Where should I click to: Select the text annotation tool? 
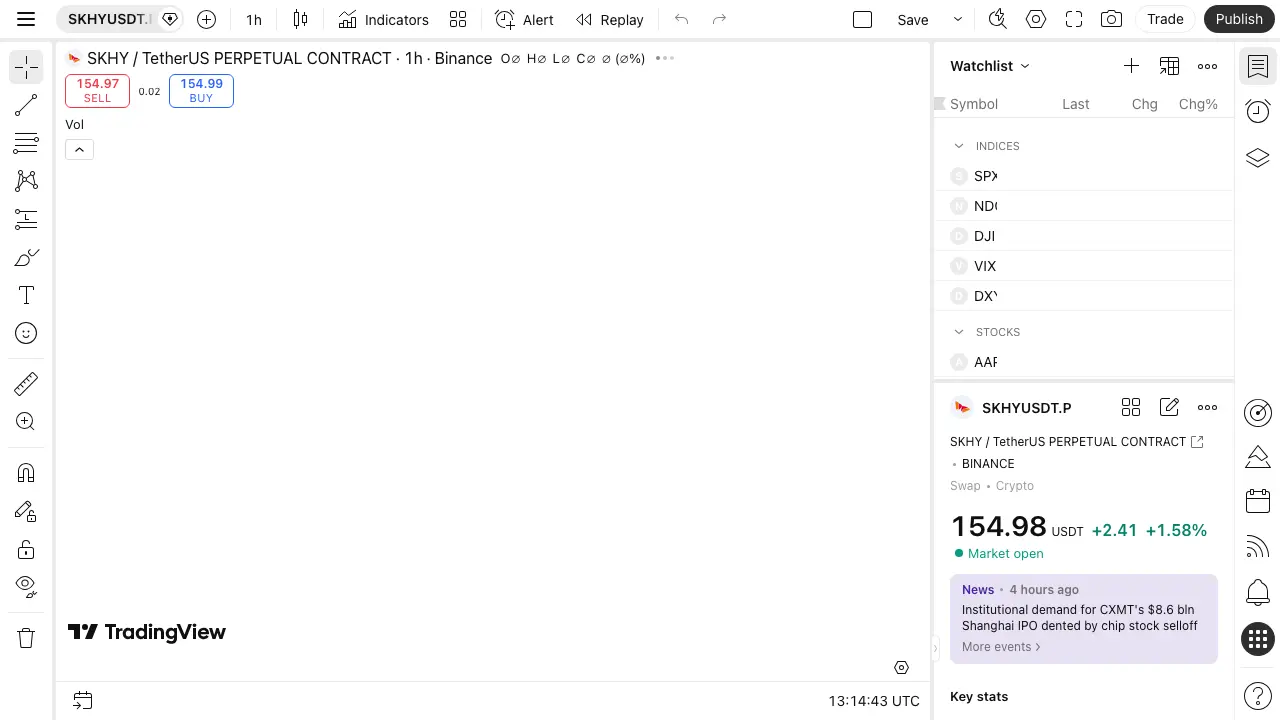(26, 295)
